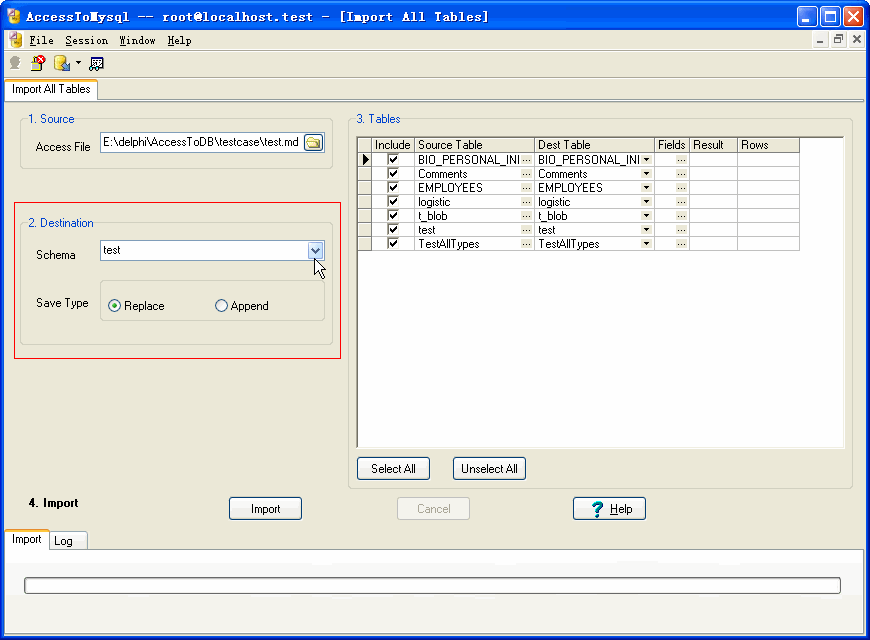Open Dest Table dropdown for test
This screenshot has height=640, width=870.
[646, 230]
